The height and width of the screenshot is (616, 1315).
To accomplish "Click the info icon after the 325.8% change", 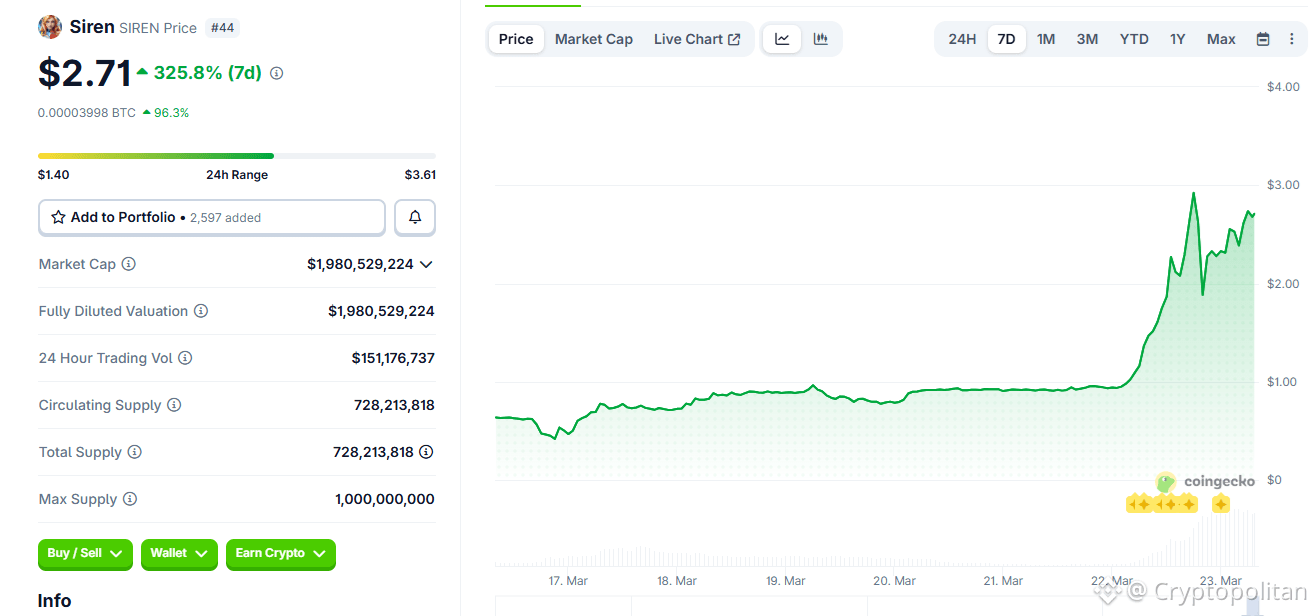I will pos(276,73).
